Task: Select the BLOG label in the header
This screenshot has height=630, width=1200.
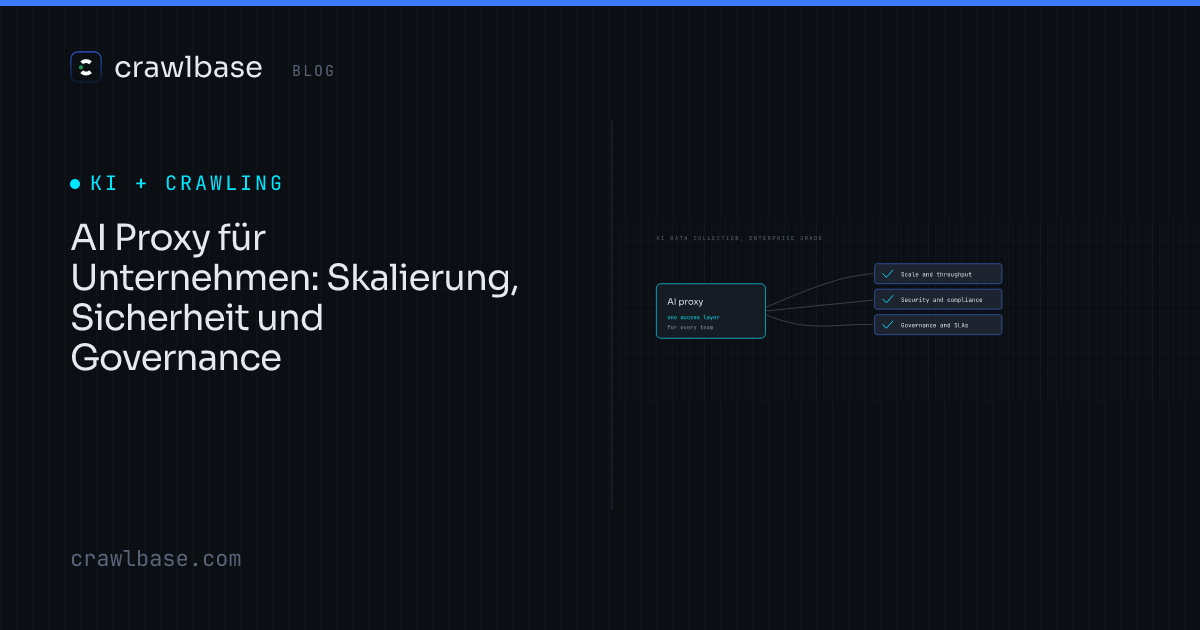Action: pos(314,71)
